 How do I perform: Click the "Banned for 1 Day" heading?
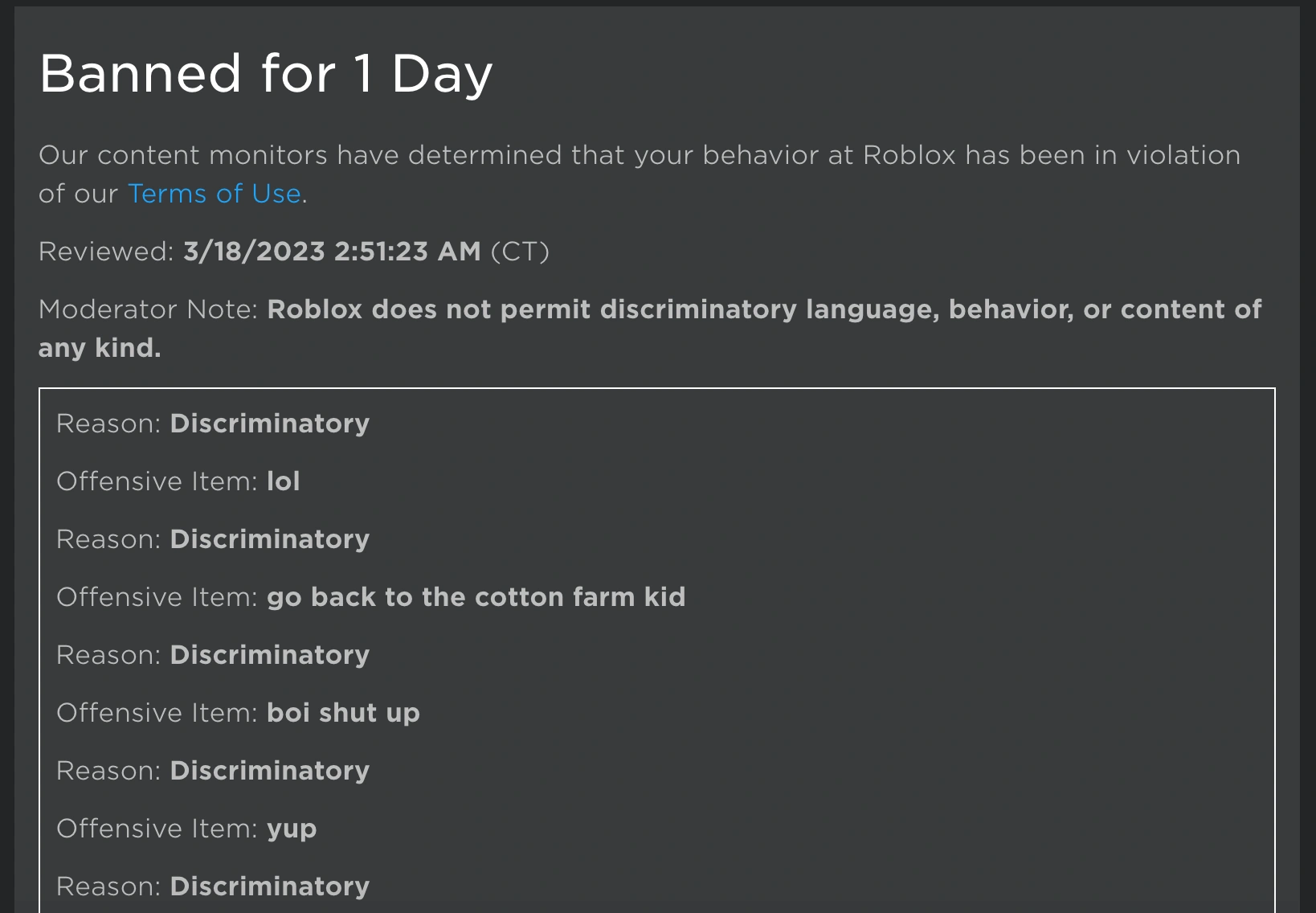coord(266,74)
